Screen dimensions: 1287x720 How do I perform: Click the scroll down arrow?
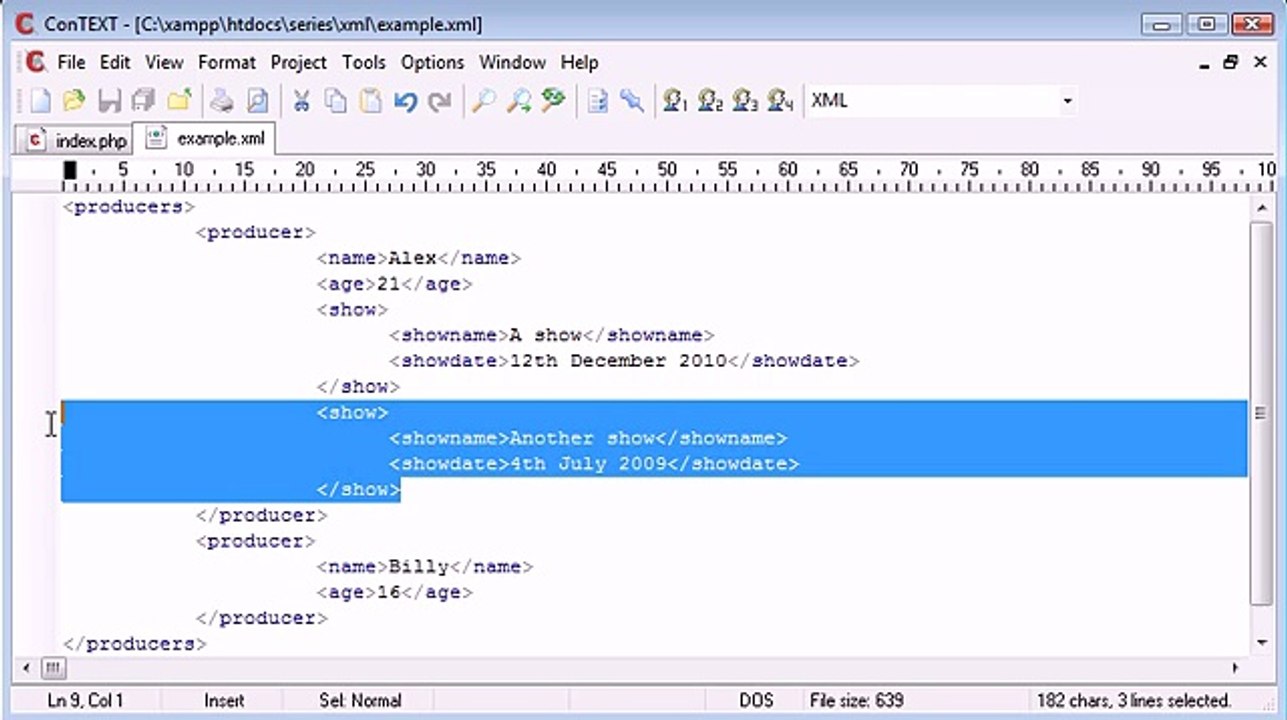click(1261, 644)
